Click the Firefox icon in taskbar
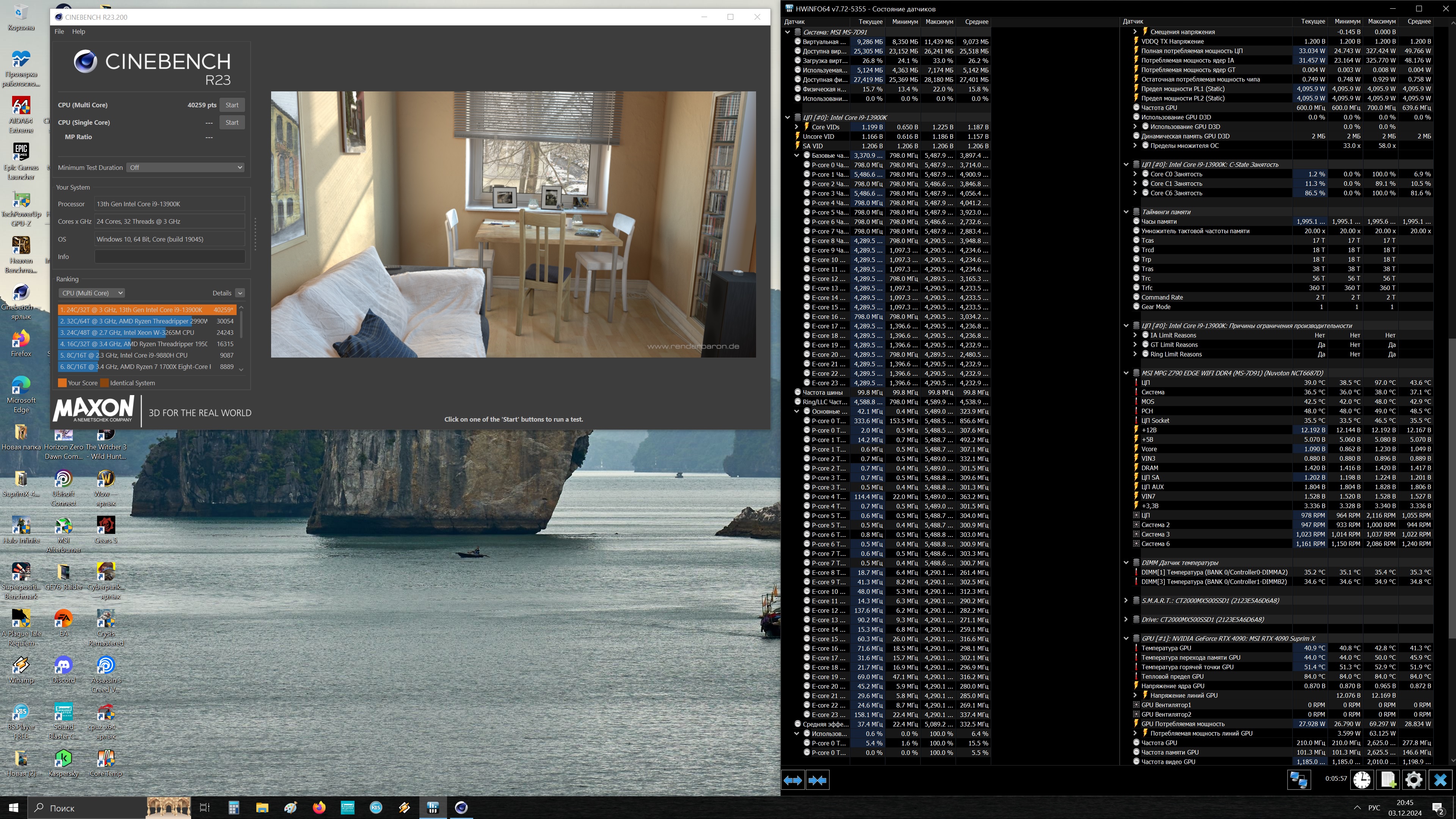The height and width of the screenshot is (819, 1456). [319, 807]
